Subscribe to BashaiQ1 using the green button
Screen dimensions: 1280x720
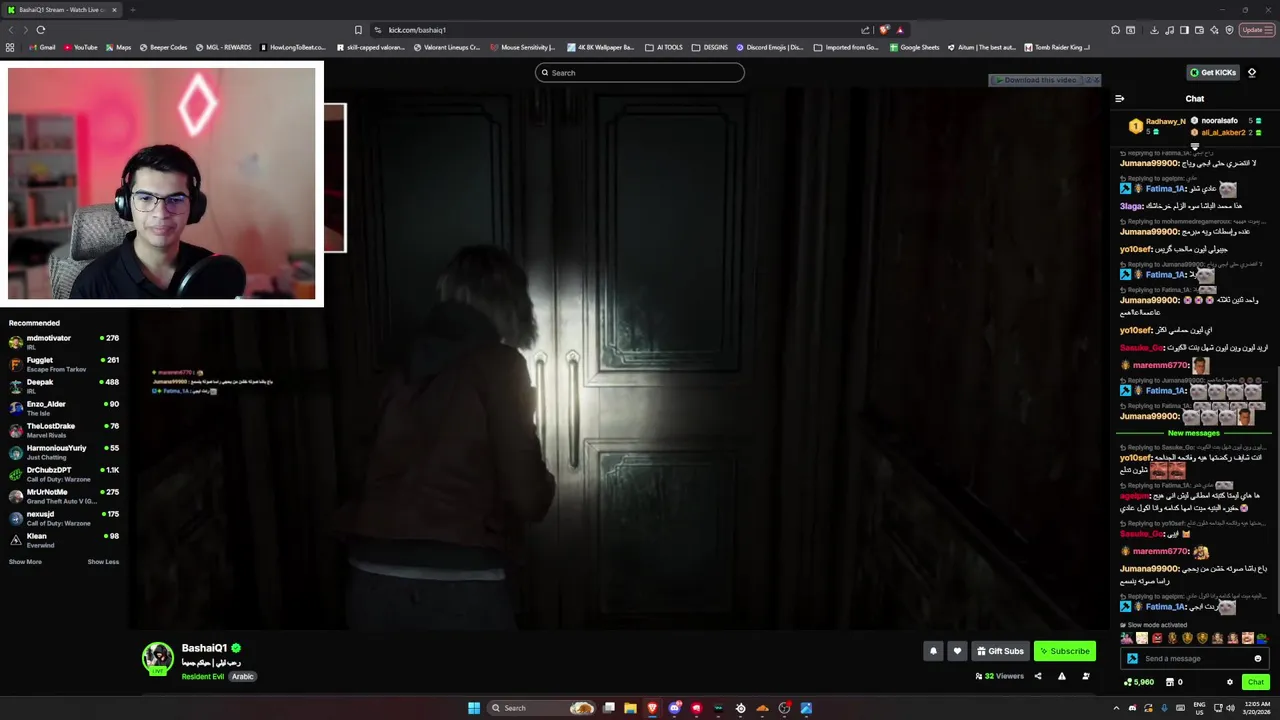pyautogui.click(x=1064, y=651)
